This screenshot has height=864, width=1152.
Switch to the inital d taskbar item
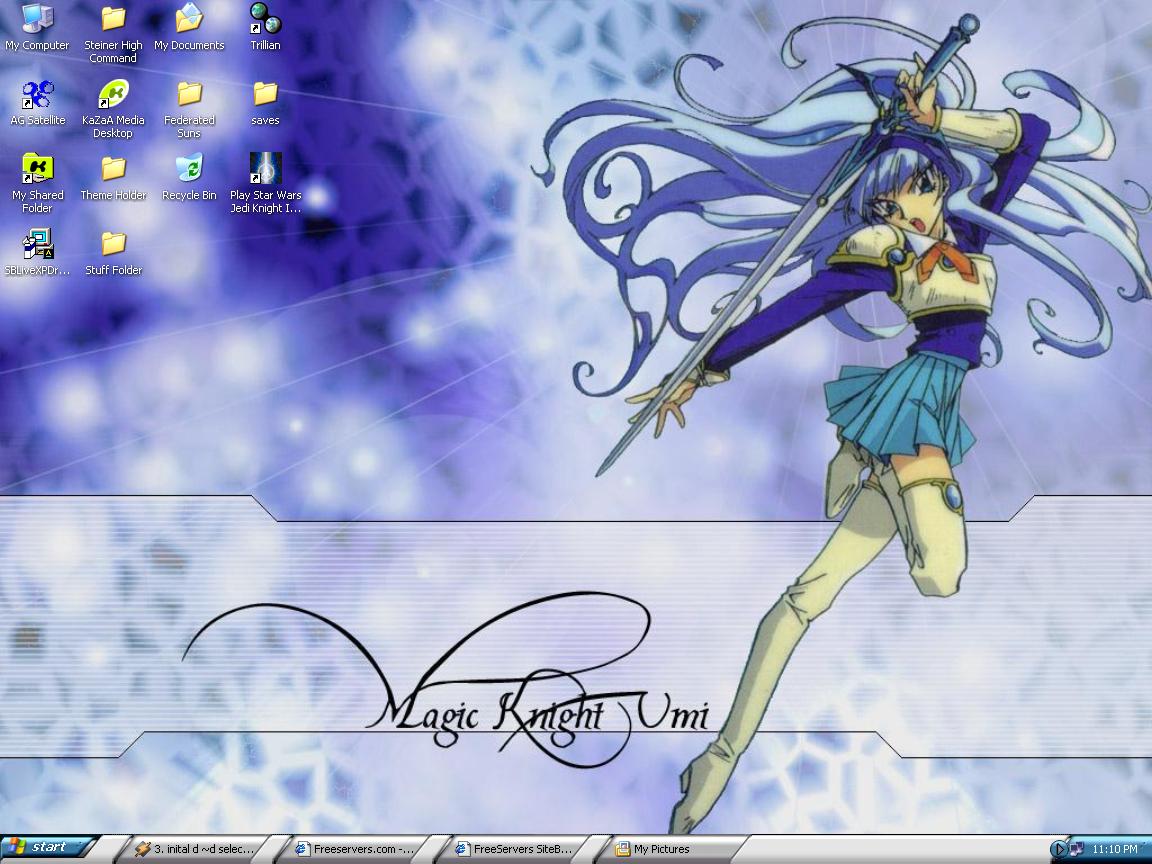coord(195,849)
